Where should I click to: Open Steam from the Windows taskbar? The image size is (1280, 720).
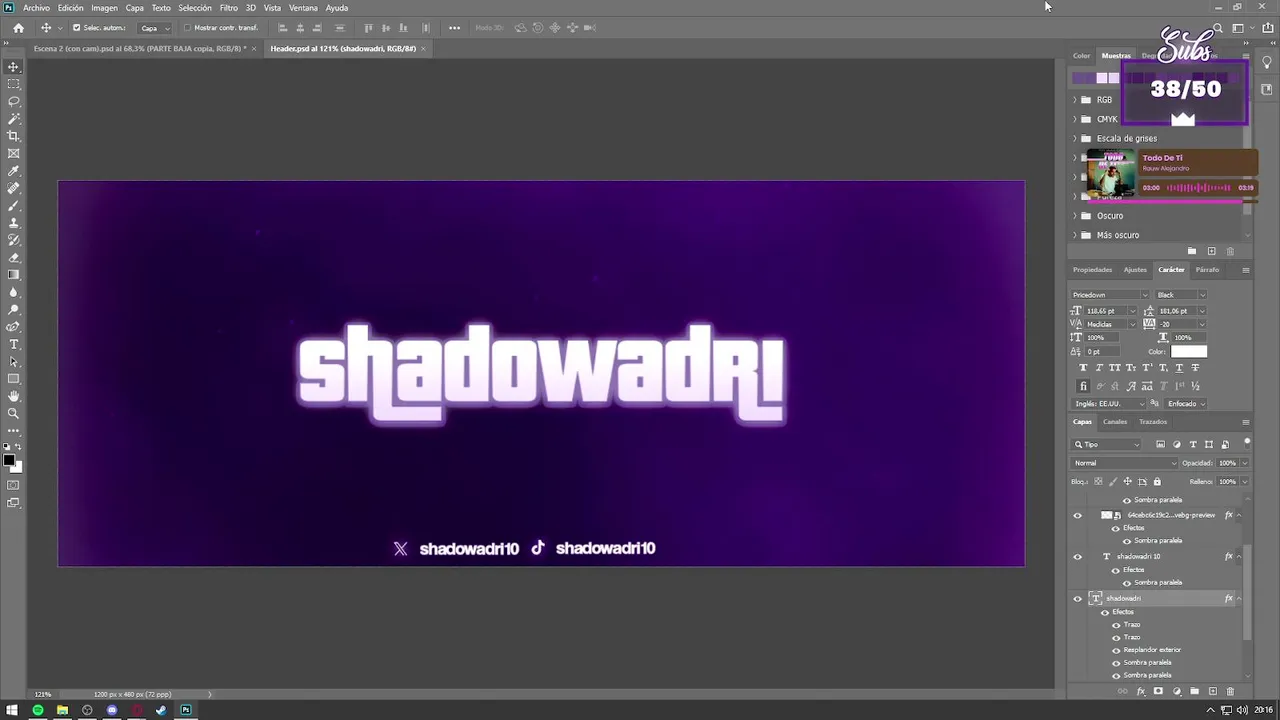pos(161,710)
